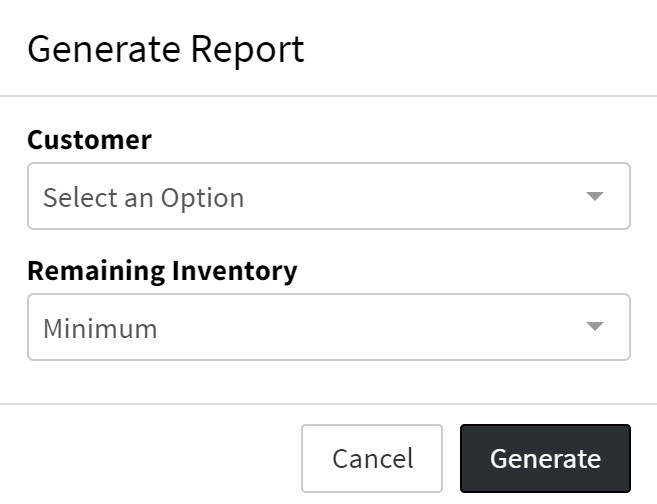The width and height of the screenshot is (657, 504).
Task: Confirm report creation with Generate
Action: 545,458
